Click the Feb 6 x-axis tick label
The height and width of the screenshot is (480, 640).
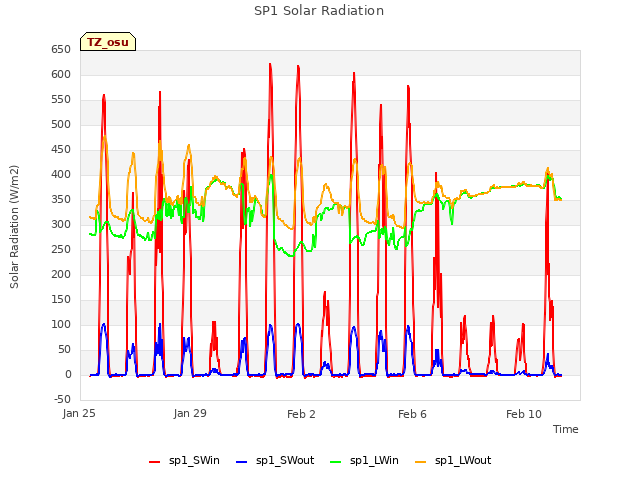click(x=412, y=414)
